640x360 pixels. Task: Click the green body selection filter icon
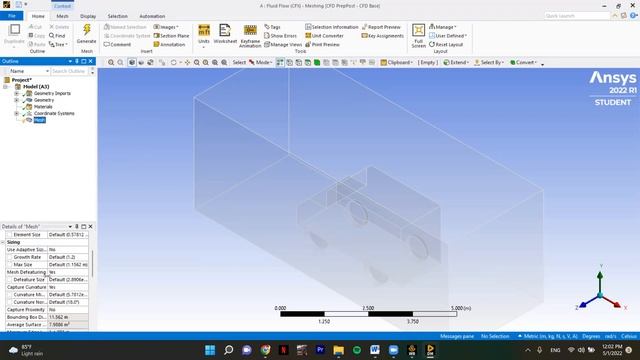(x=317, y=62)
